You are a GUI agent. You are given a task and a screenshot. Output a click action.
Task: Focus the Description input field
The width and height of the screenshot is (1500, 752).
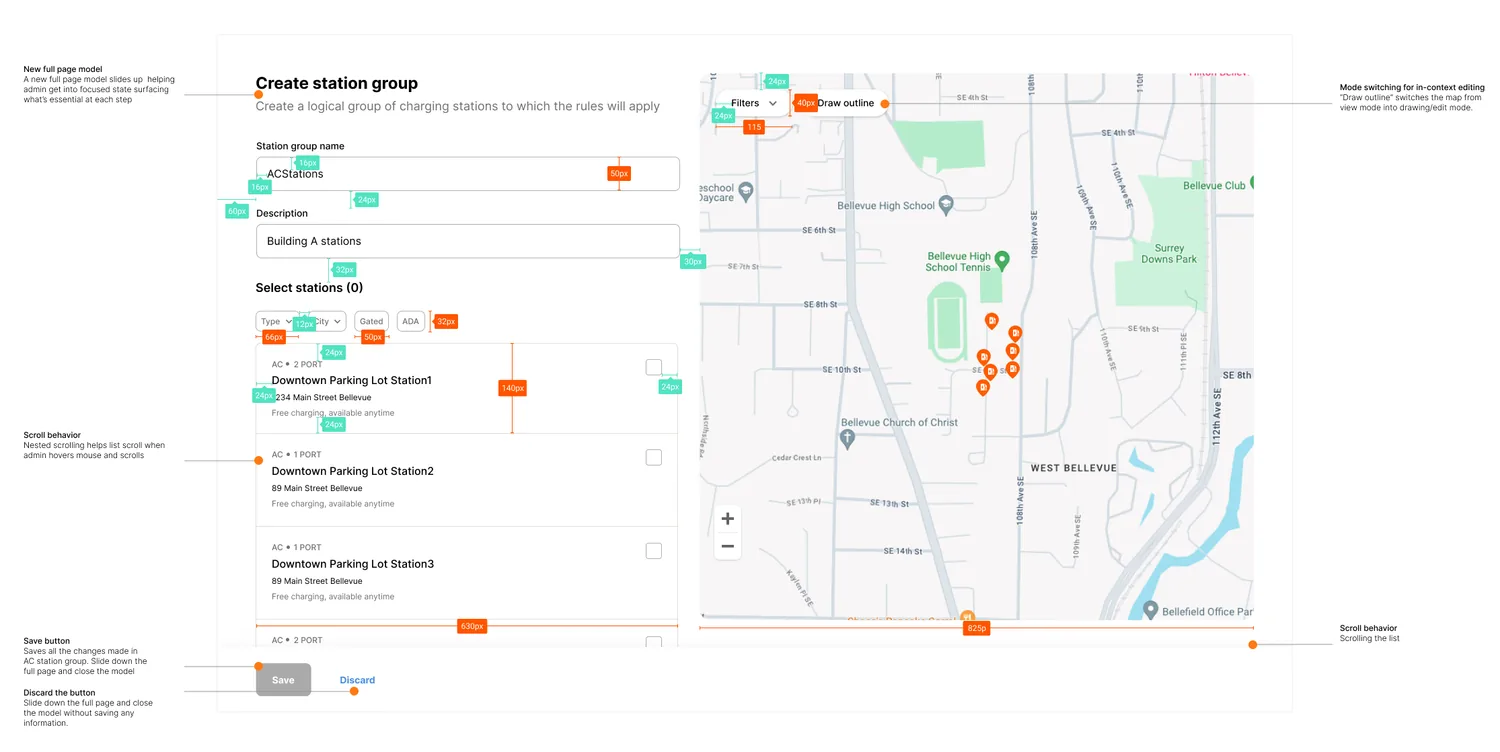(468, 241)
